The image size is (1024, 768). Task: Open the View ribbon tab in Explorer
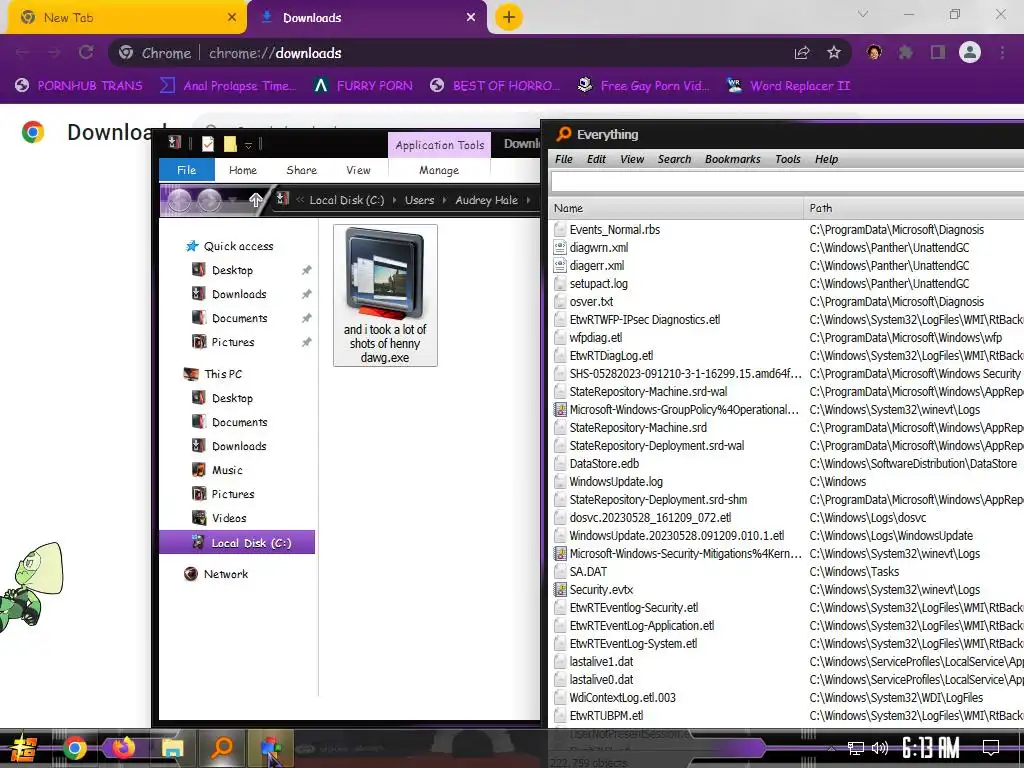click(358, 170)
